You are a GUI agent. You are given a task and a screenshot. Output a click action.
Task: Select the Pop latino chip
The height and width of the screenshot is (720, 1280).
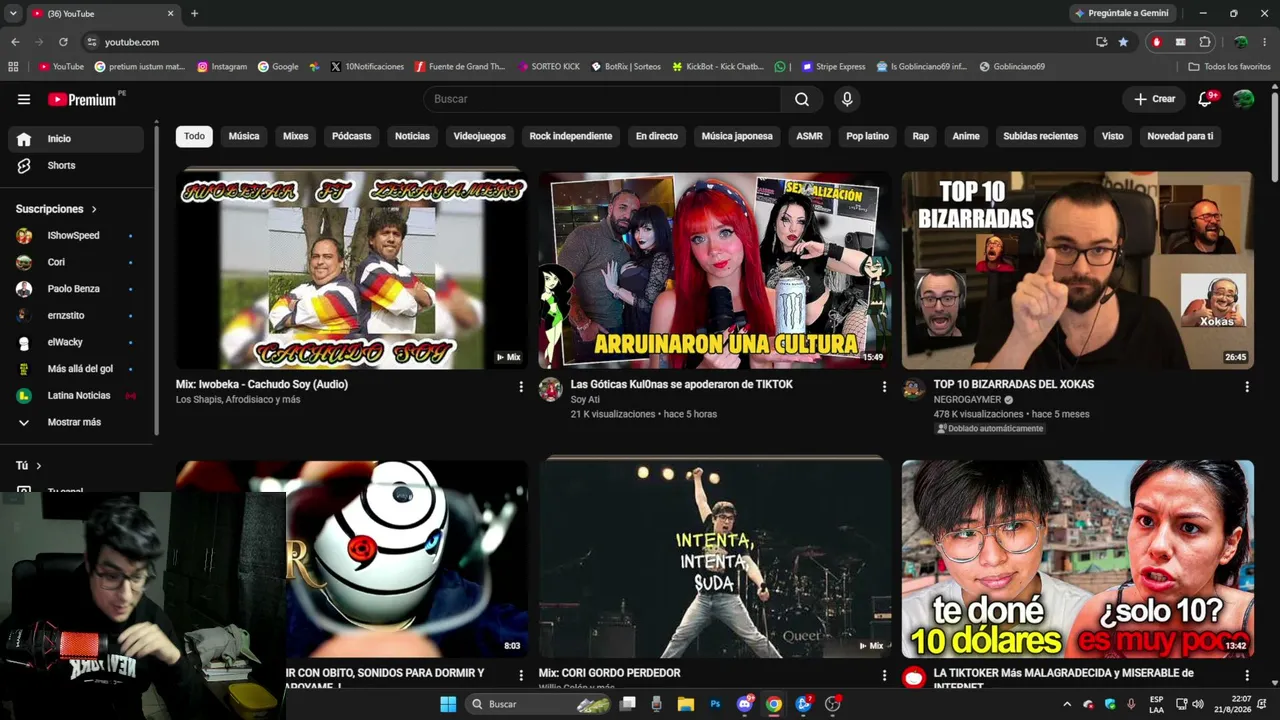(867, 136)
